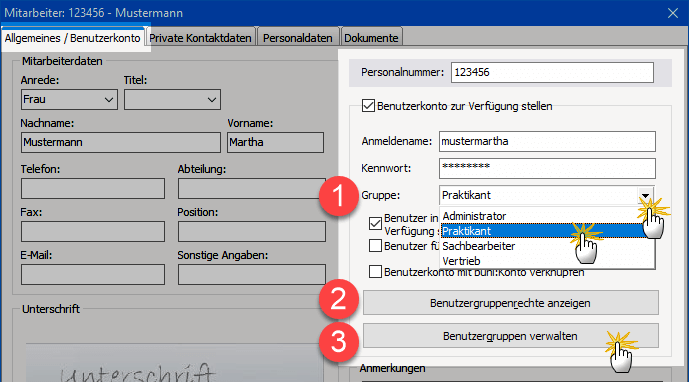Open the Anrede dropdown showing Frau
The width and height of the screenshot is (689, 382).
pos(69,100)
